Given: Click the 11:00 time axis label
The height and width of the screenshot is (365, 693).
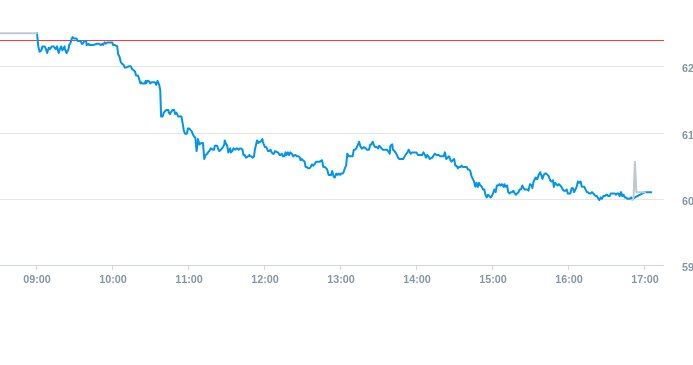Looking at the screenshot, I should click(x=189, y=279).
